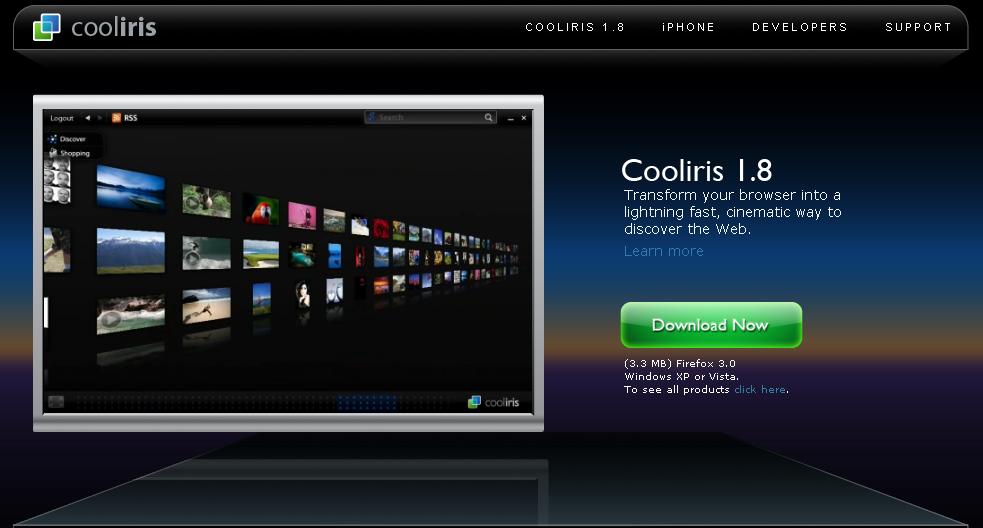The image size is (983, 528).
Task: Open the snowy mountain range thumbnail
Action: [x=131, y=251]
